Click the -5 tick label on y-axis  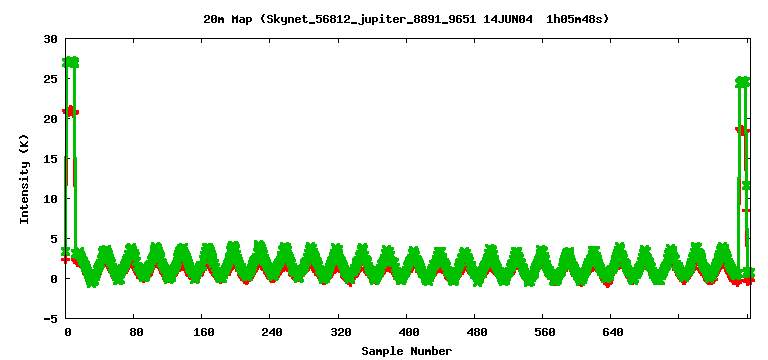(x=50, y=318)
